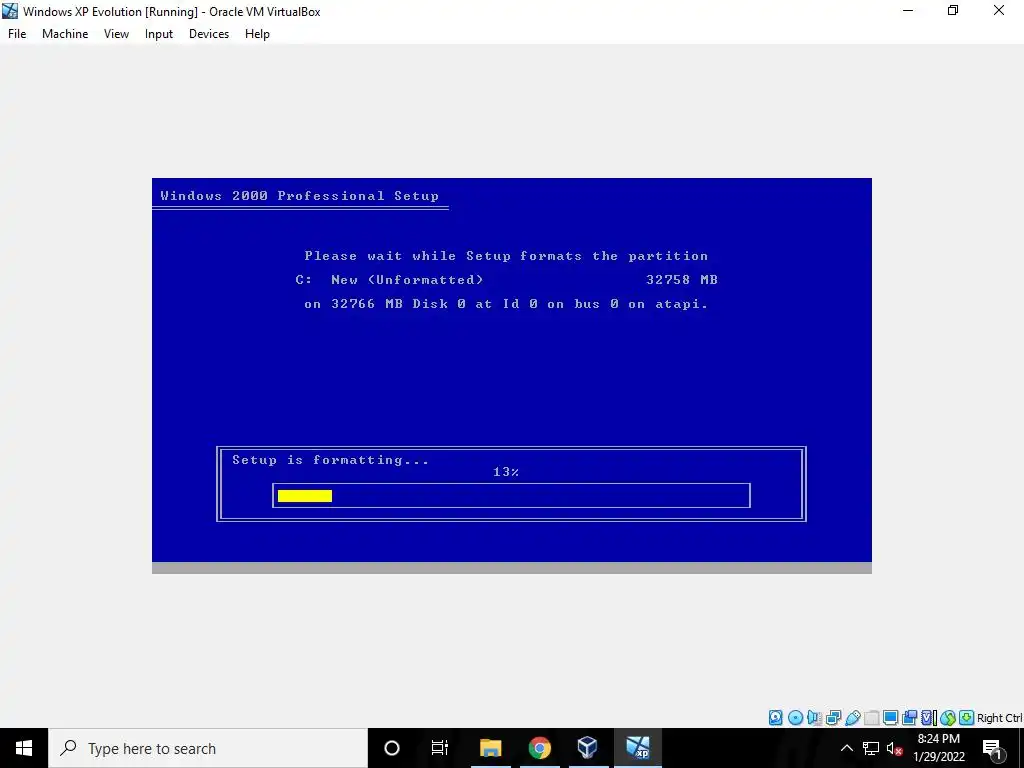Click the 13% progress text
Screen dimensions: 1024x768
pyautogui.click(x=506, y=472)
